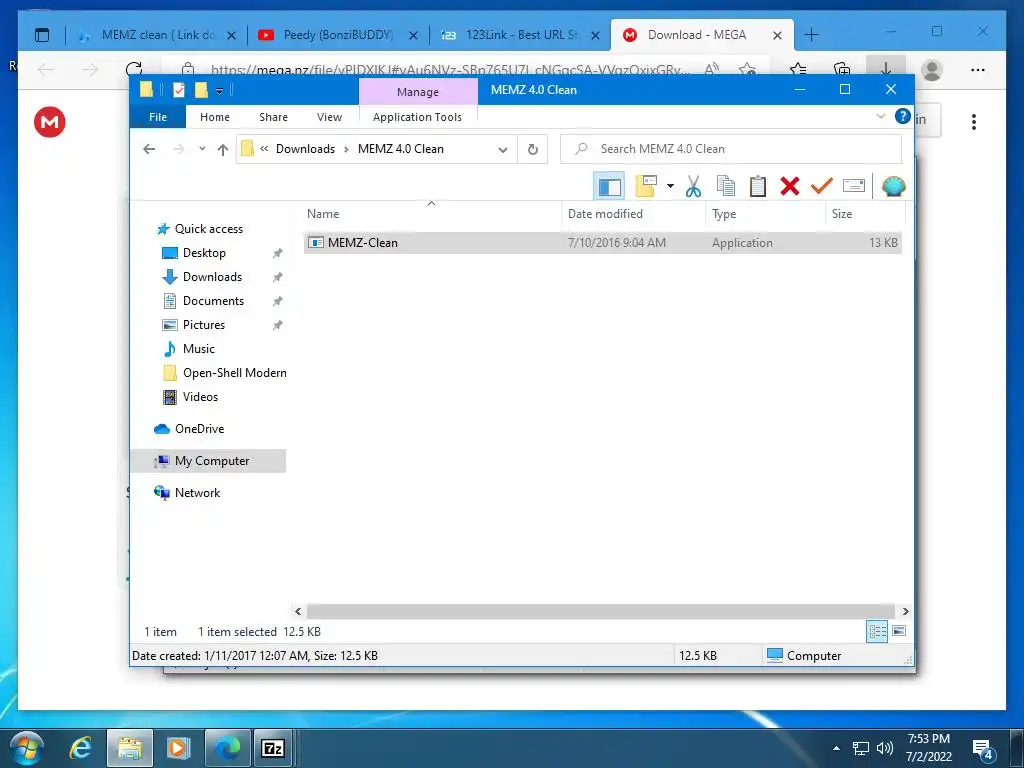Open Open-Shell Modern folder in navigation pane
Screen dimensions: 1024x768
pyautogui.click(x=234, y=373)
